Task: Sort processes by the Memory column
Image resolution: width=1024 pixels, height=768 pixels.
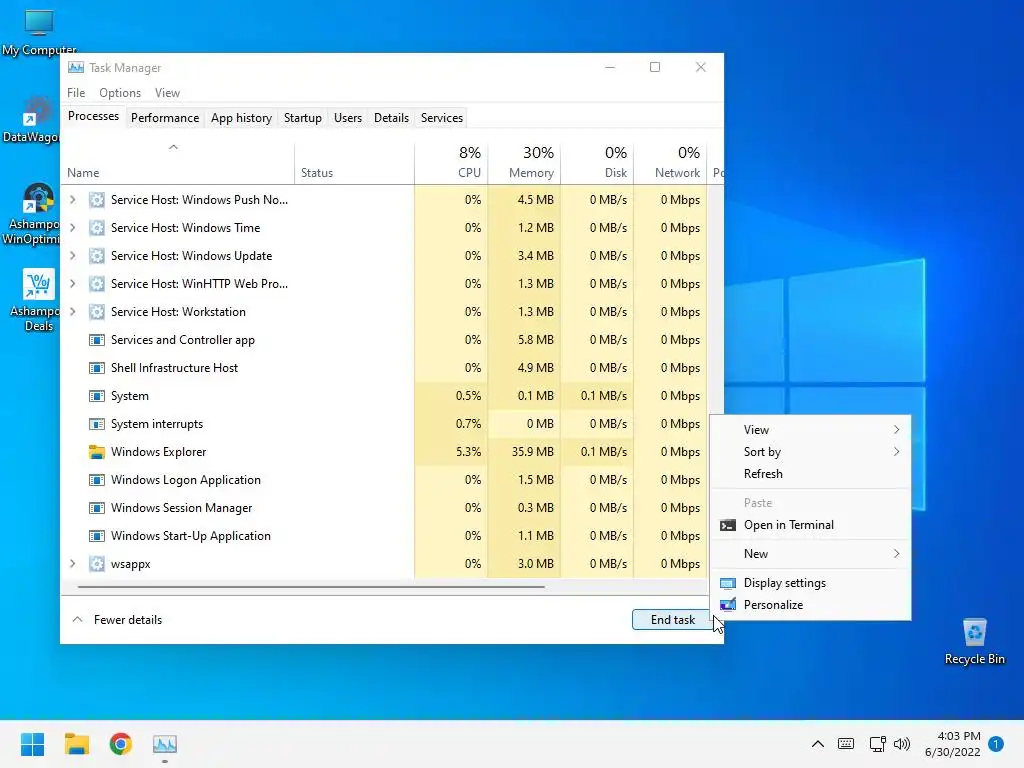Action: pos(524,163)
